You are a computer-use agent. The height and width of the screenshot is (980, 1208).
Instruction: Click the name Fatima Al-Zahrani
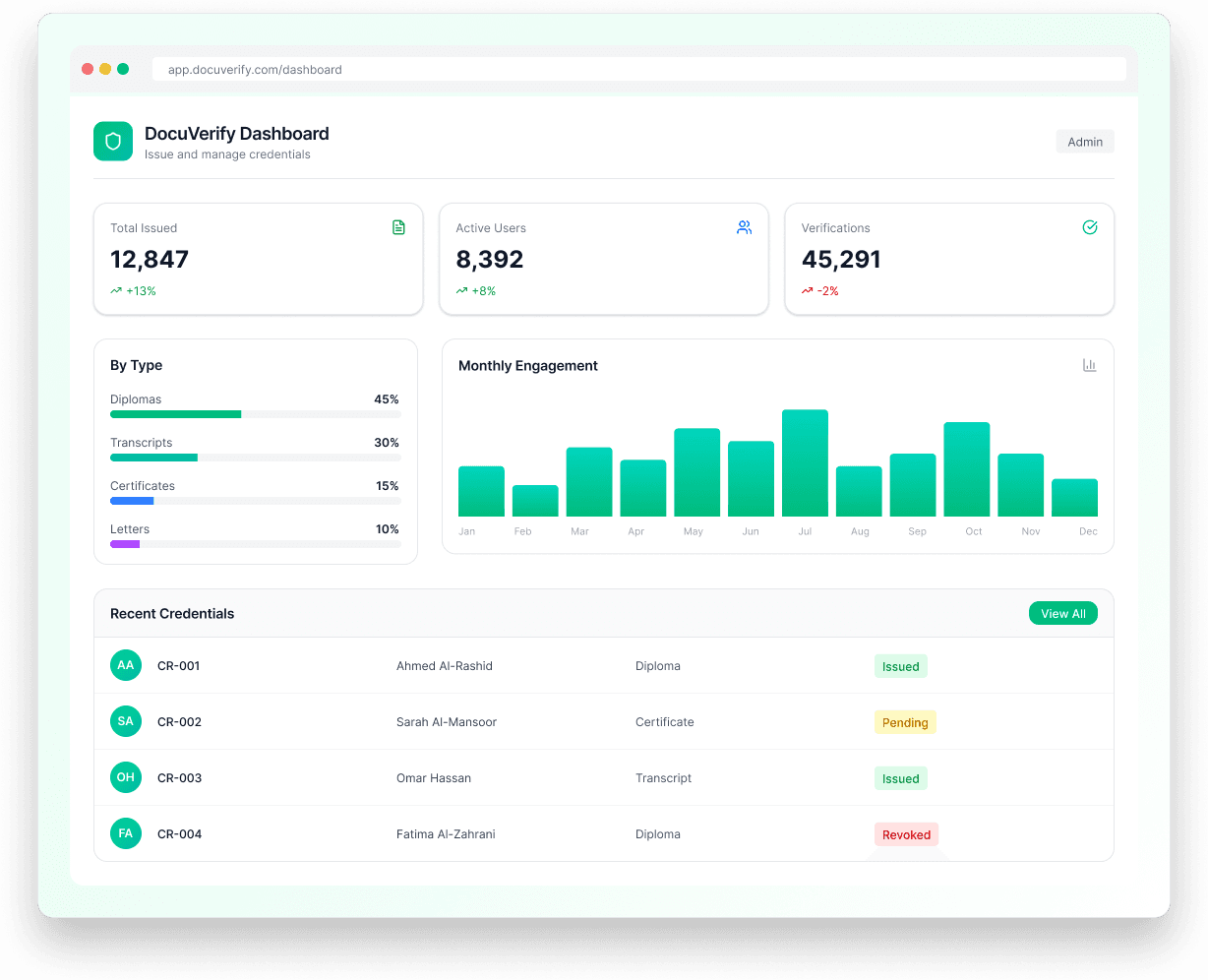click(x=446, y=834)
